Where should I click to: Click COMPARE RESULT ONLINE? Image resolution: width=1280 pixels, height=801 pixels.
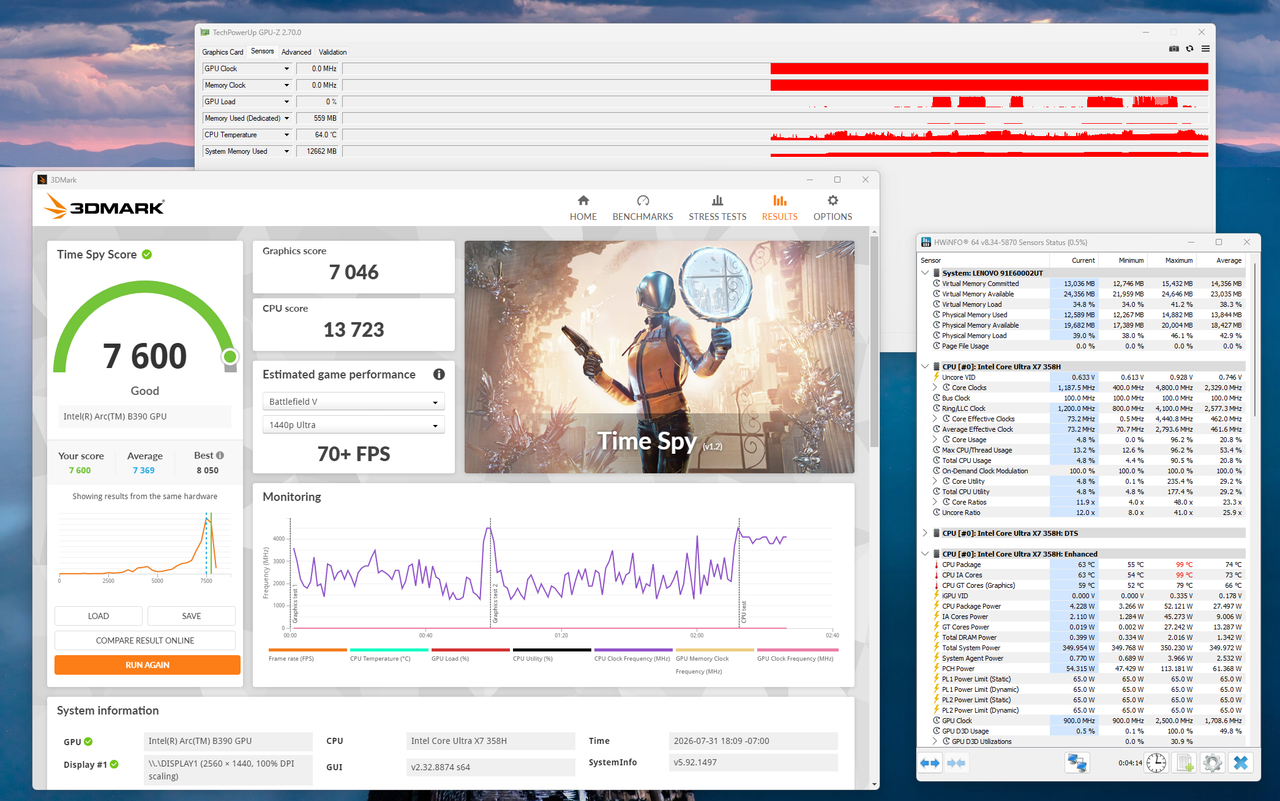(x=145, y=640)
